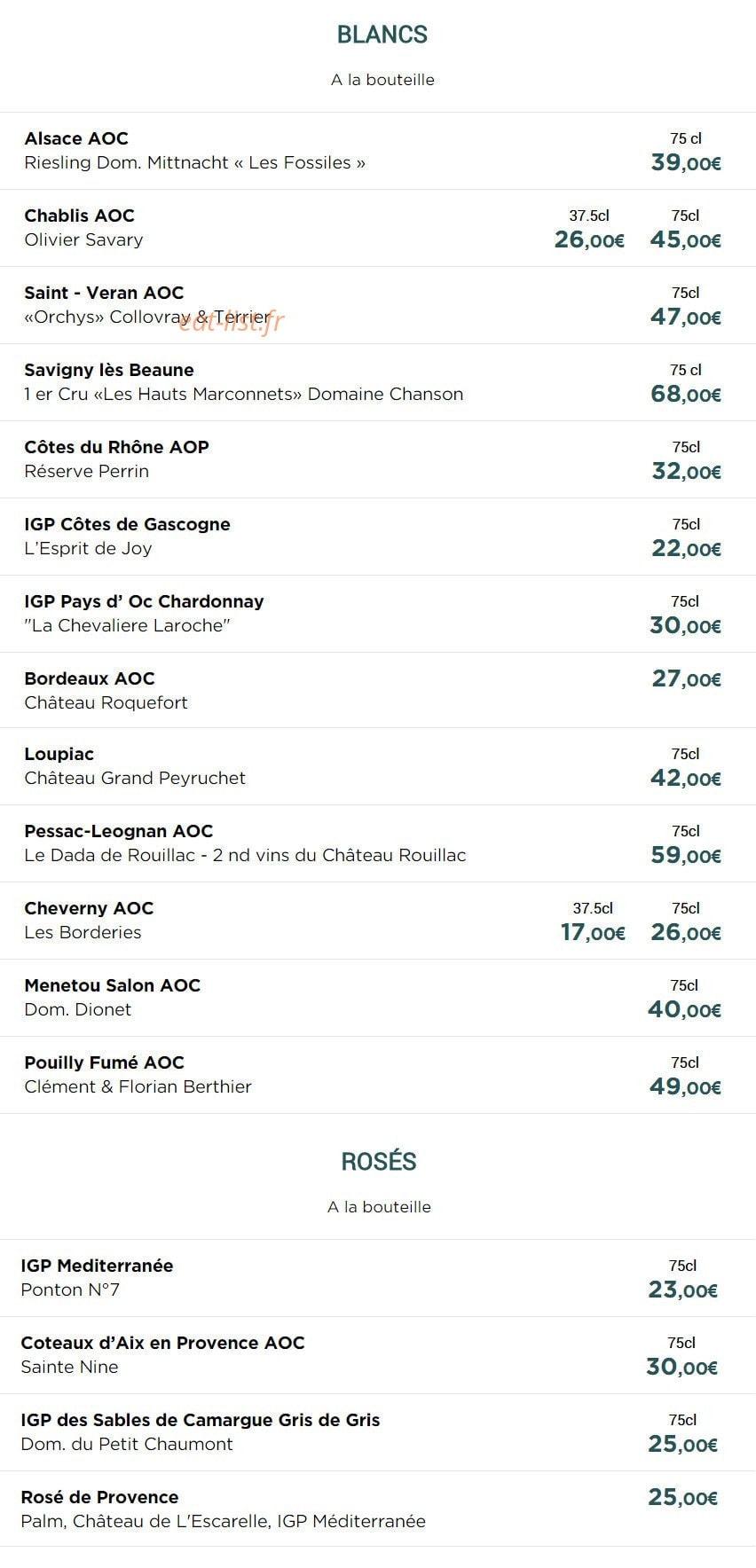Click the ROSÉS section heading
The width and height of the screenshot is (756, 1568).
click(x=379, y=1162)
